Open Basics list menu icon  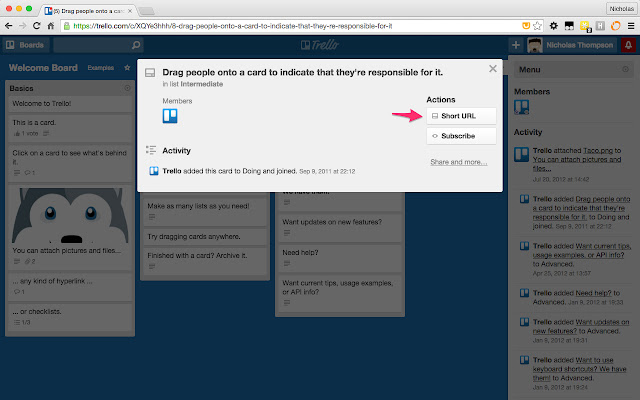pos(127,88)
